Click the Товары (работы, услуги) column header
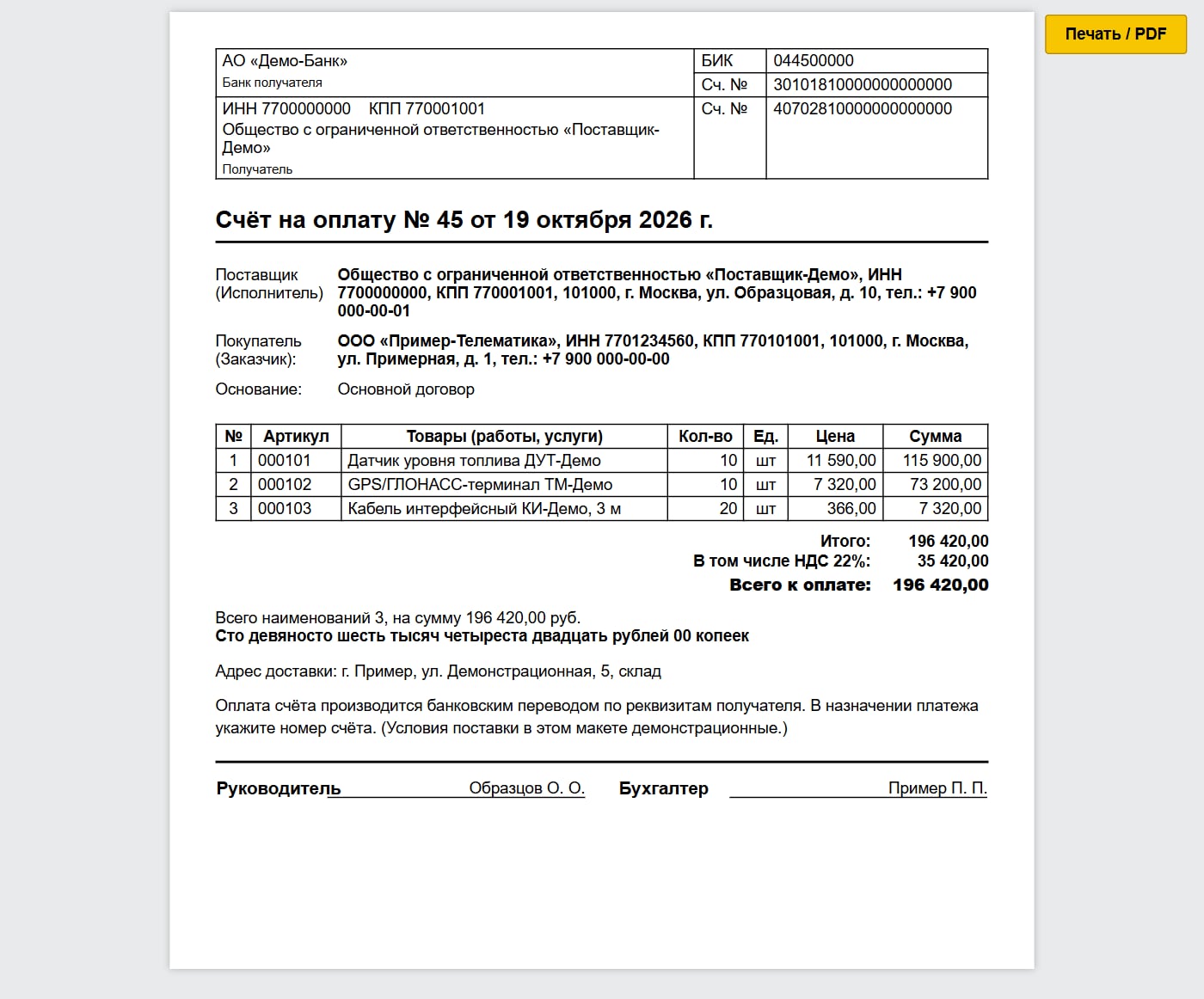Image resolution: width=1204 pixels, height=999 pixels. (x=505, y=437)
